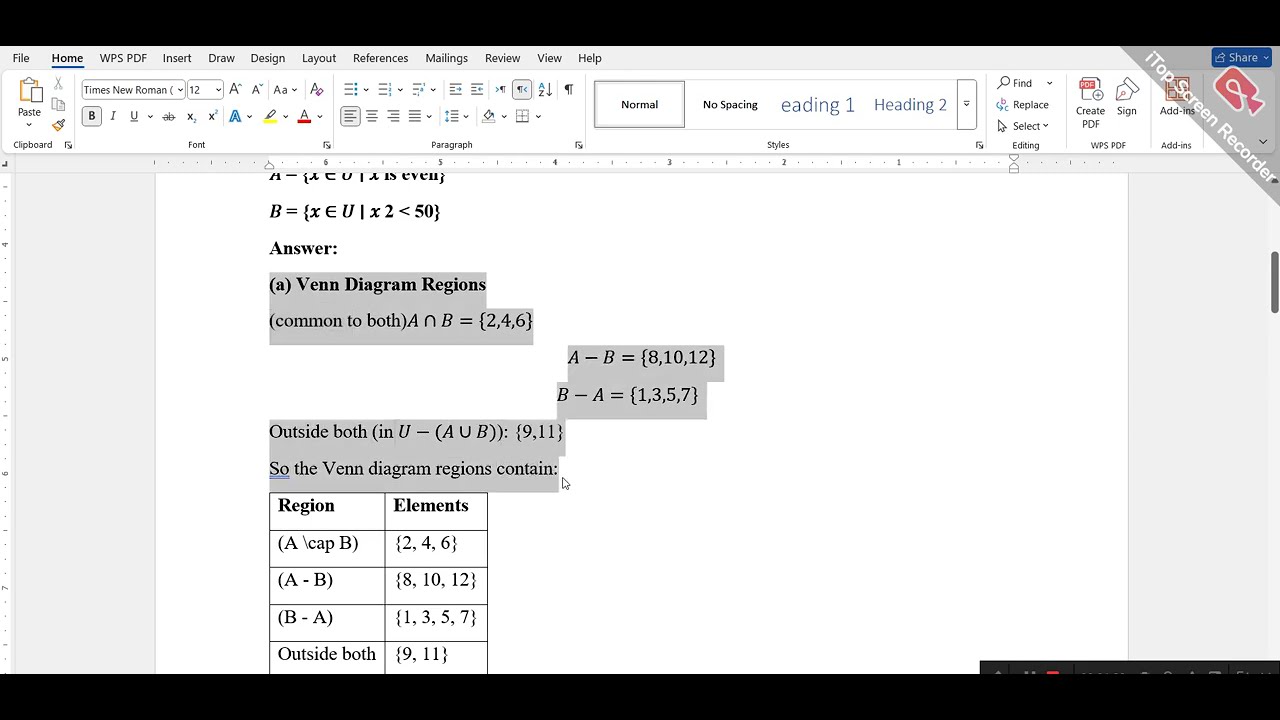The width and height of the screenshot is (1280, 720).
Task: Open Paragraph settings dialog launcher
Action: point(578,145)
